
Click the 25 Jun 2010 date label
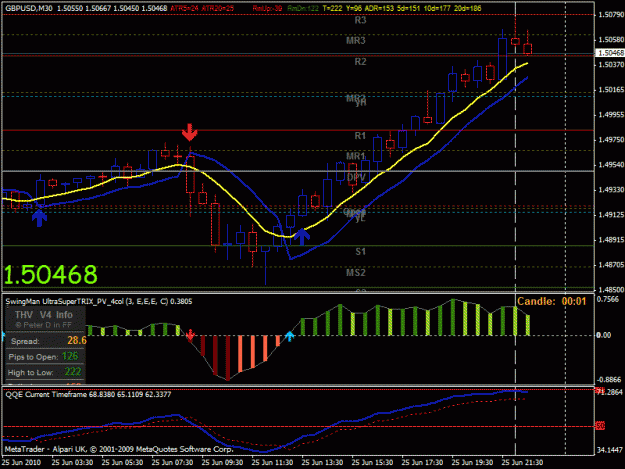tap(21, 462)
